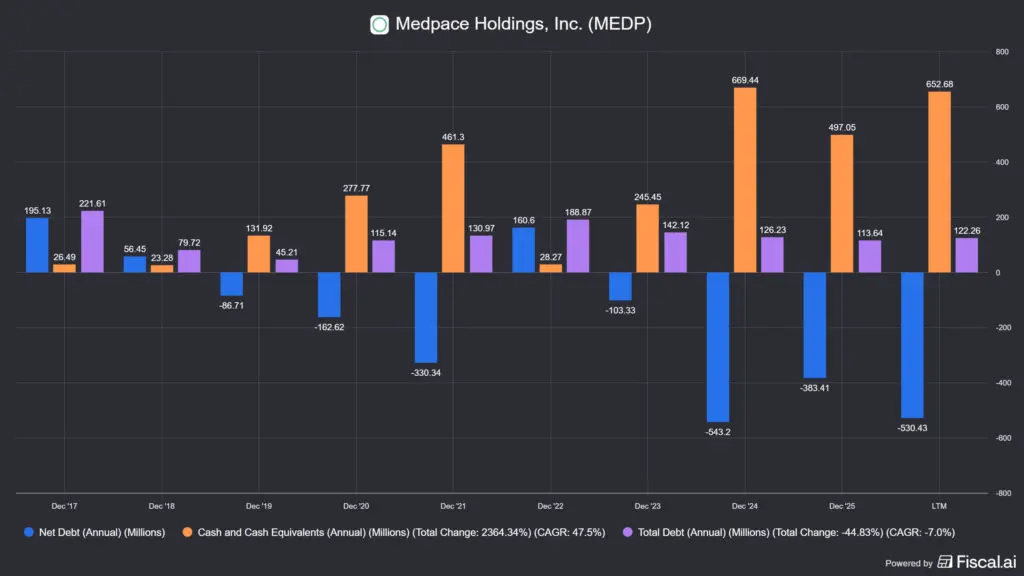
Task: Click the -162.62 net debt bar
Action: 329,295
